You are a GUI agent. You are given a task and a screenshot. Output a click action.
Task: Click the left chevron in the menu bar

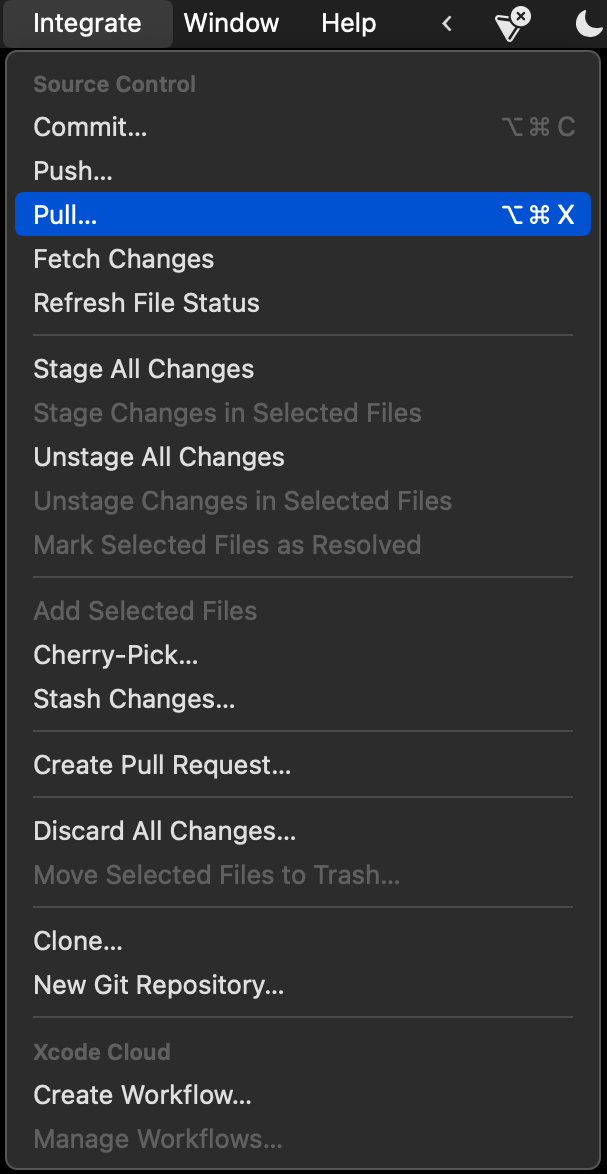pos(446,23)
